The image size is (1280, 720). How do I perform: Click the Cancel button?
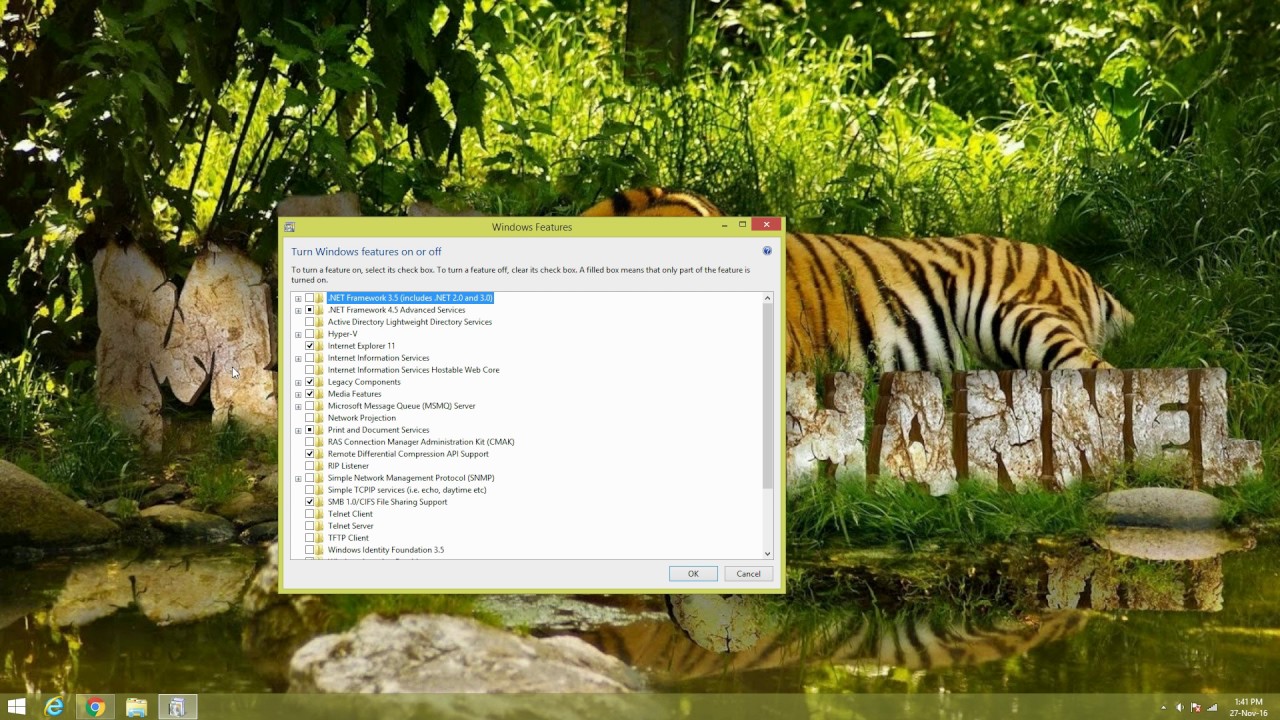(x=749, y=574)
